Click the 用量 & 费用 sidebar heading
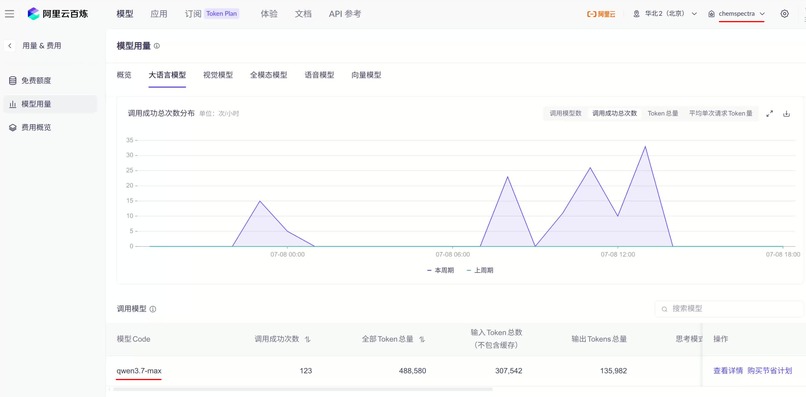Screen dimensions: 806x397 (x=42, y=46)
